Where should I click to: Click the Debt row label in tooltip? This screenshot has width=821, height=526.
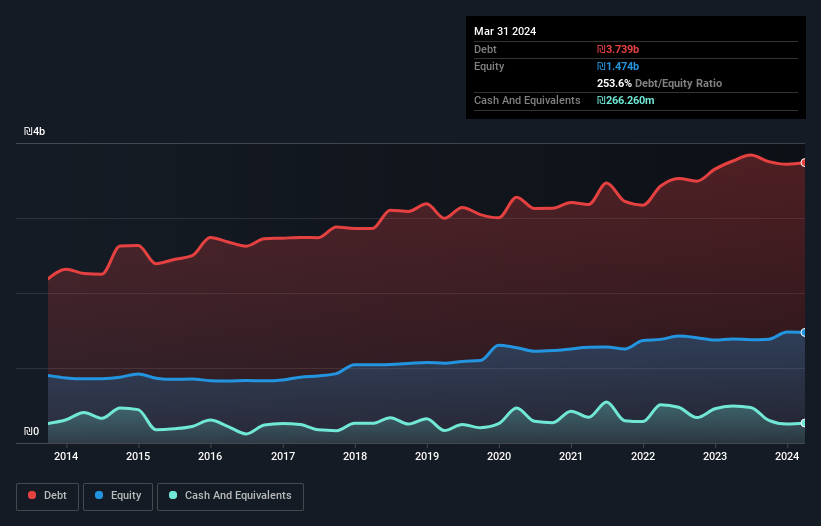click(x=485, y=49)
